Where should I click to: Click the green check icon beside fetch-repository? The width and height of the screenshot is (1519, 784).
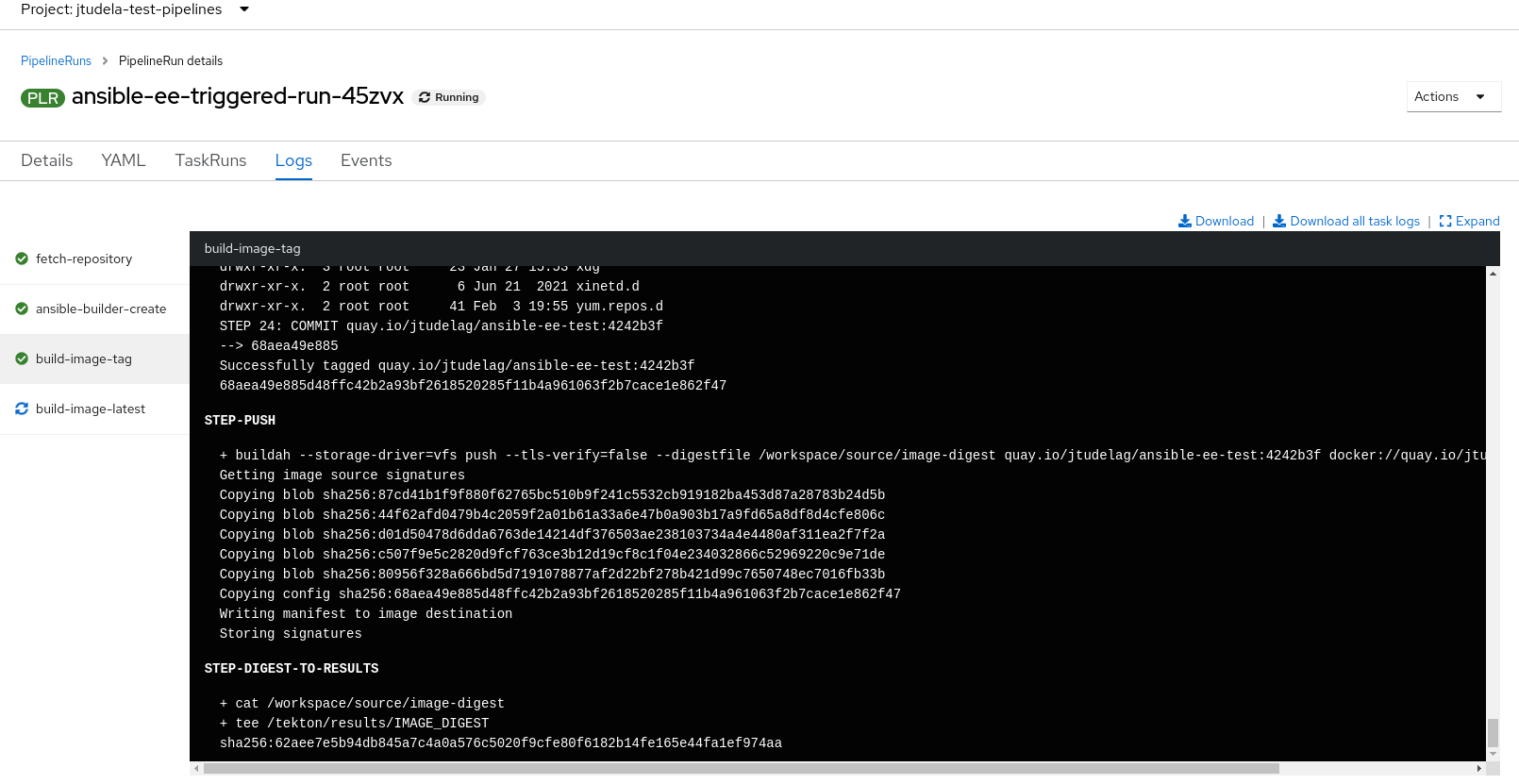21,259
